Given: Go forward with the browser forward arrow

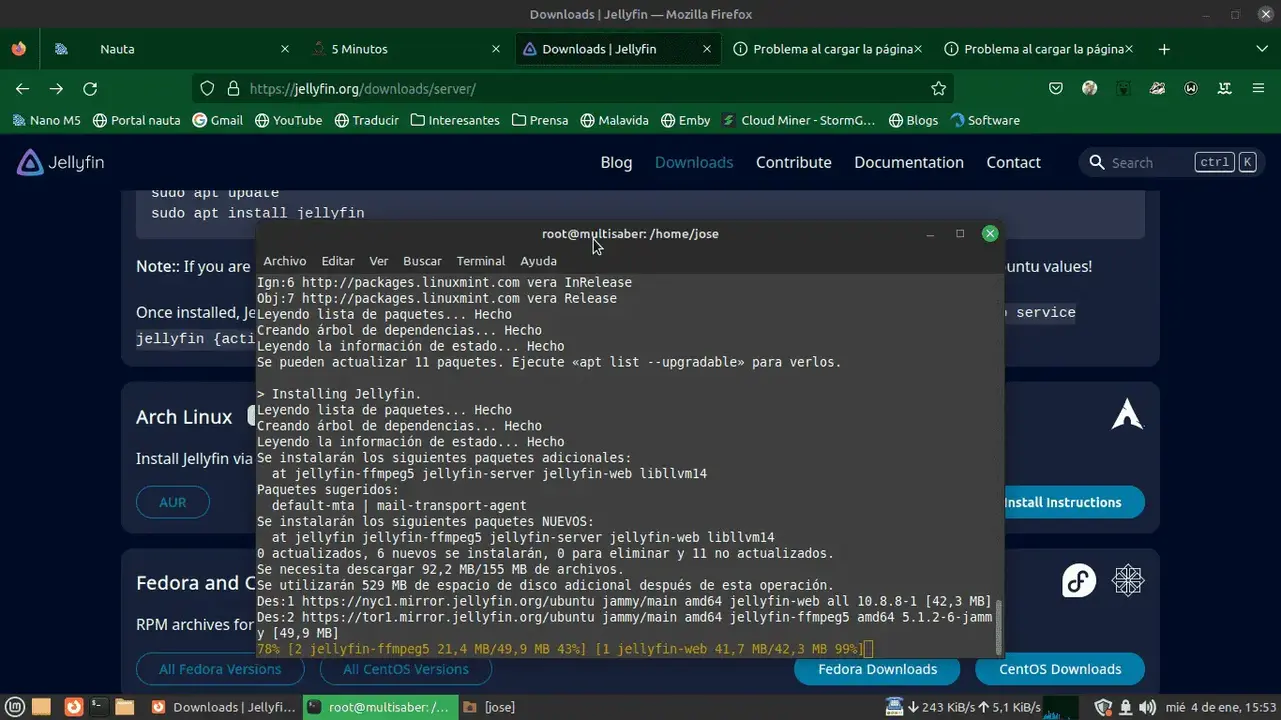Looking at the screenshot, I should (x=56, y=88).
